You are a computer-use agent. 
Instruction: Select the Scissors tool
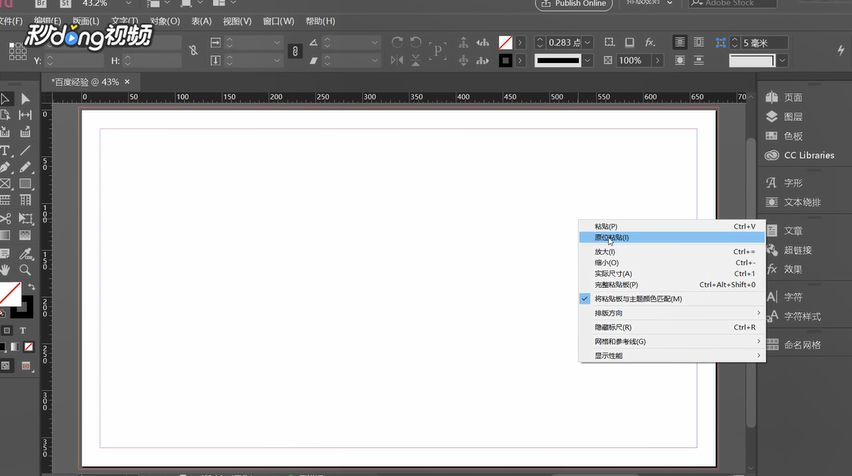[x=5, y=218]
